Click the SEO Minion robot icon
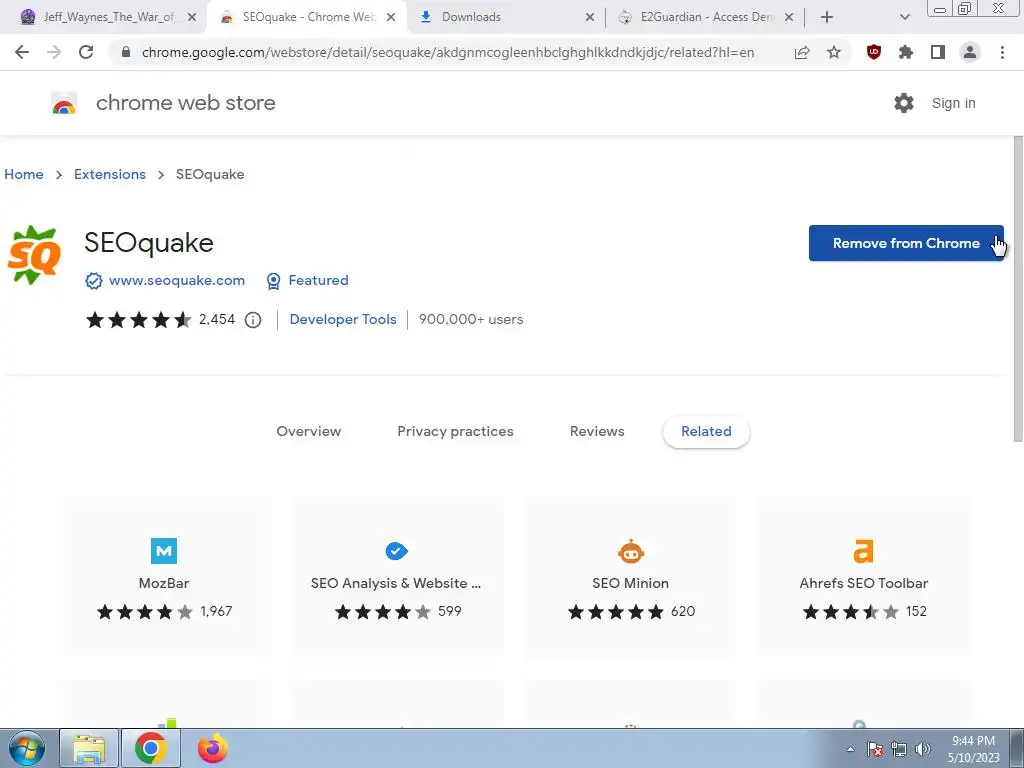The image size is (1024, 768). point(630,551)
